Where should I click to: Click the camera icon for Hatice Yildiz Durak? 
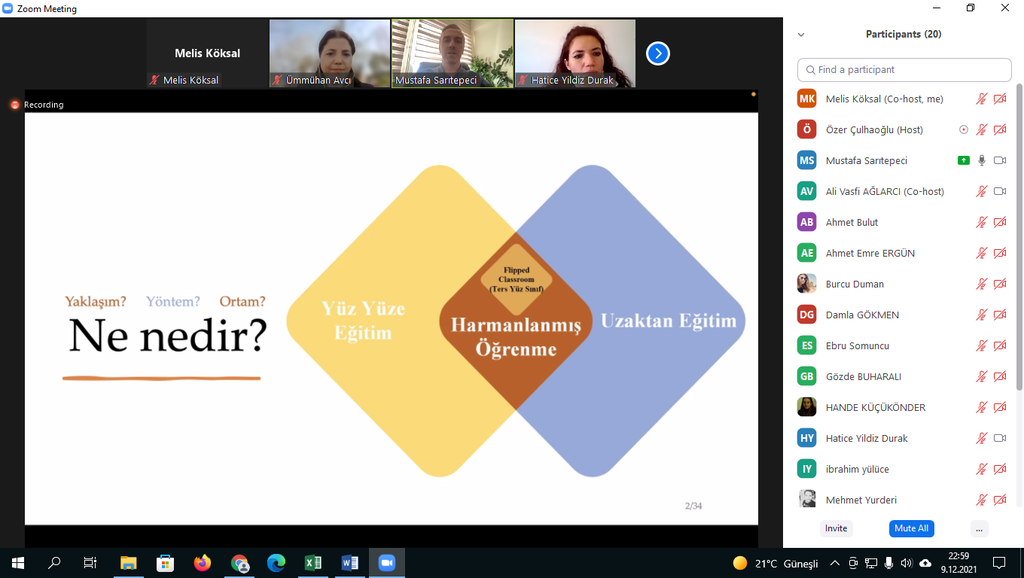coord(1000,438)
